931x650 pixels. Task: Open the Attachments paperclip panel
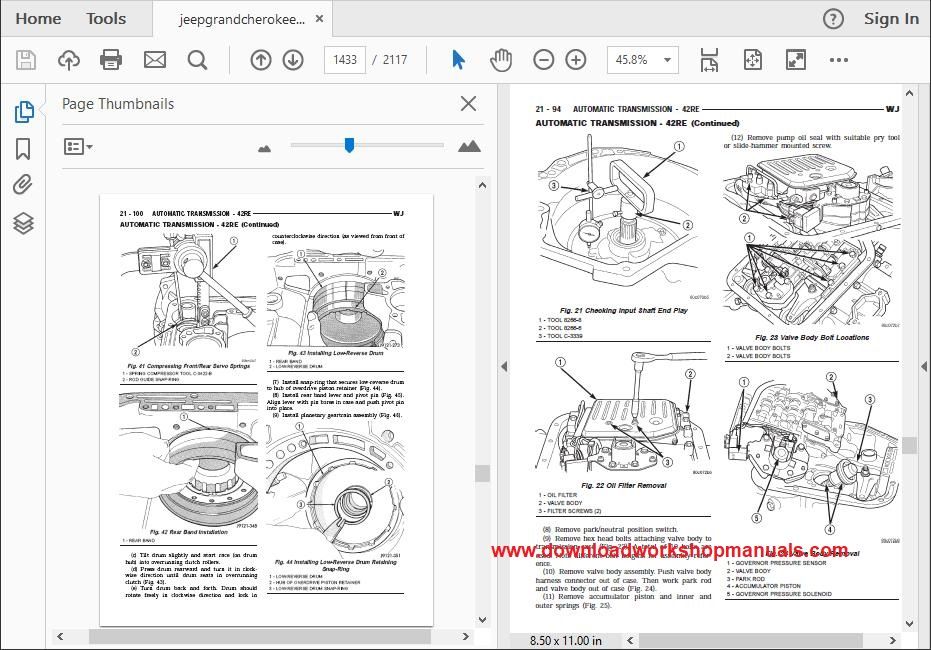click(x=23, y=185)
